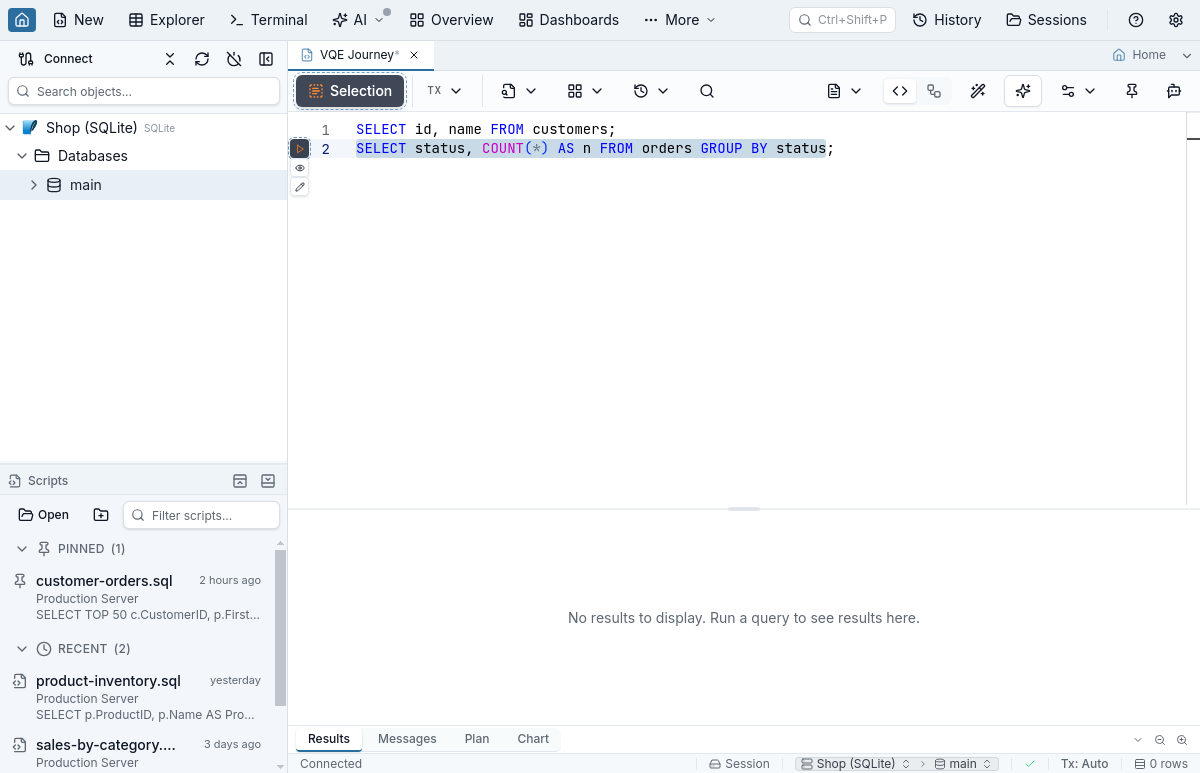This screenshot has height=773, width=1200.
Task: Click the green checkmark status icon
Action: pyautogui.click(x=1030, y=764)
